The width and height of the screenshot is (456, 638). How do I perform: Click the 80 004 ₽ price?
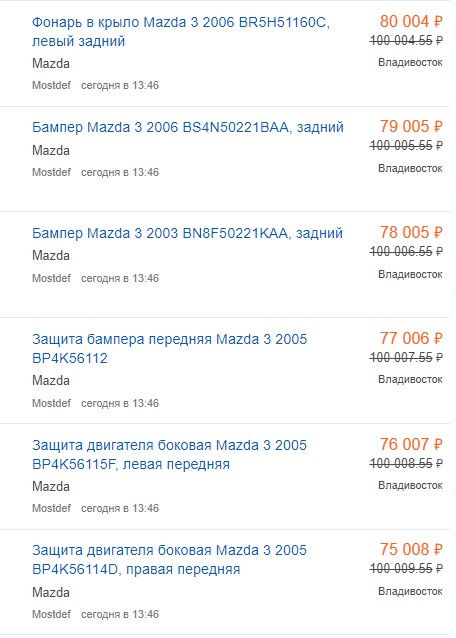pyautogui.click(x=411, y=22)
